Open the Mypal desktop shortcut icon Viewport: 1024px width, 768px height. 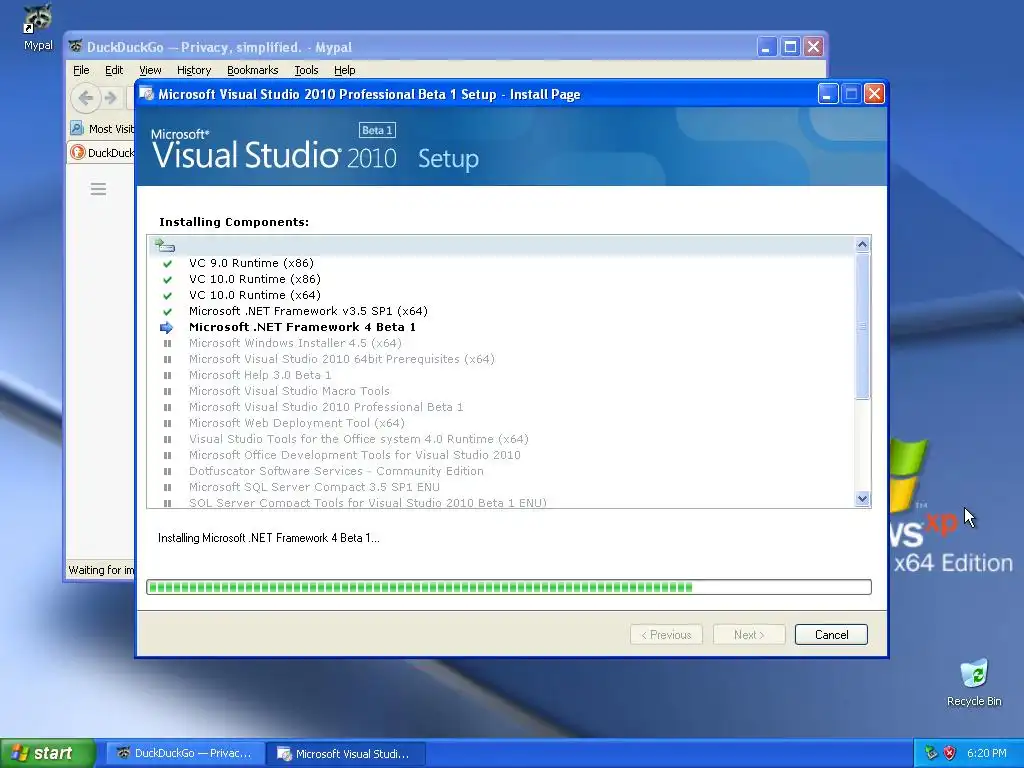pyautogui.click(x=38, y=27)
